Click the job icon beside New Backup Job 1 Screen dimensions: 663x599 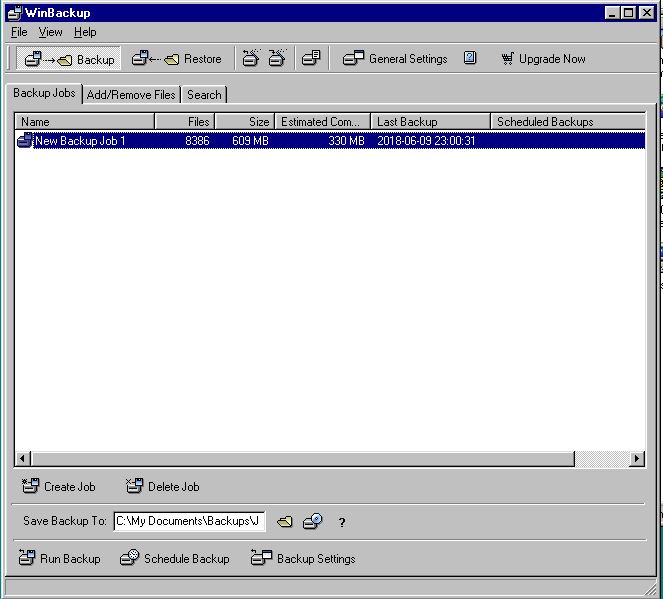(x=25, y=140)
